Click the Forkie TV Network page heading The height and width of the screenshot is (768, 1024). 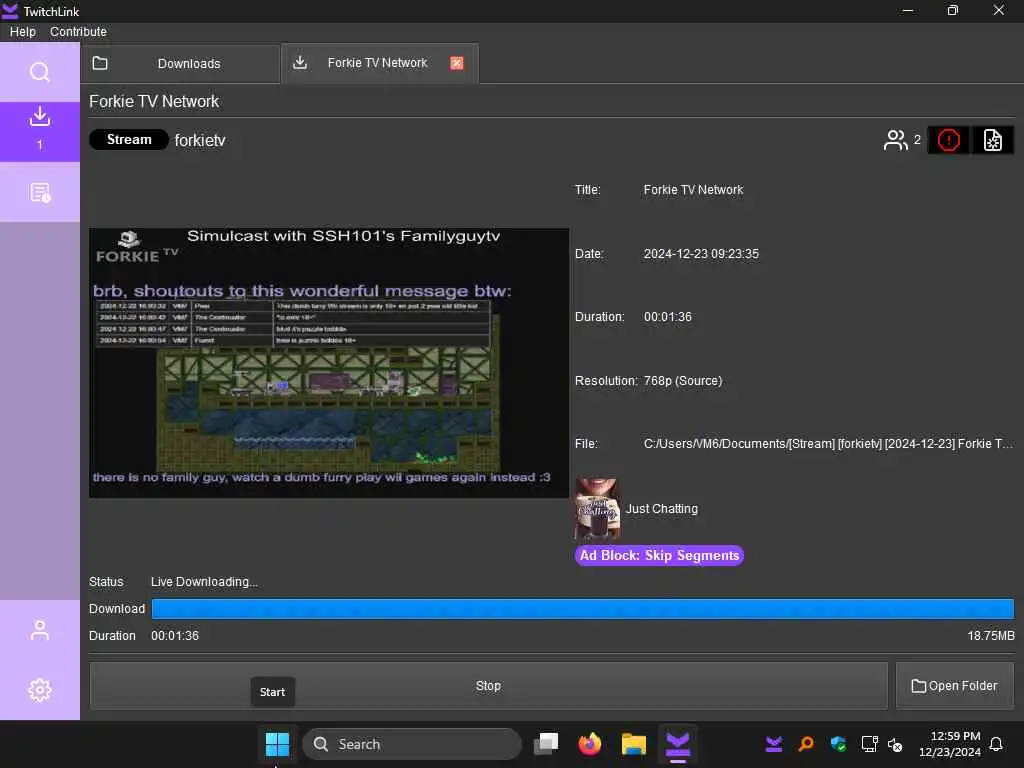coord(154,101)
